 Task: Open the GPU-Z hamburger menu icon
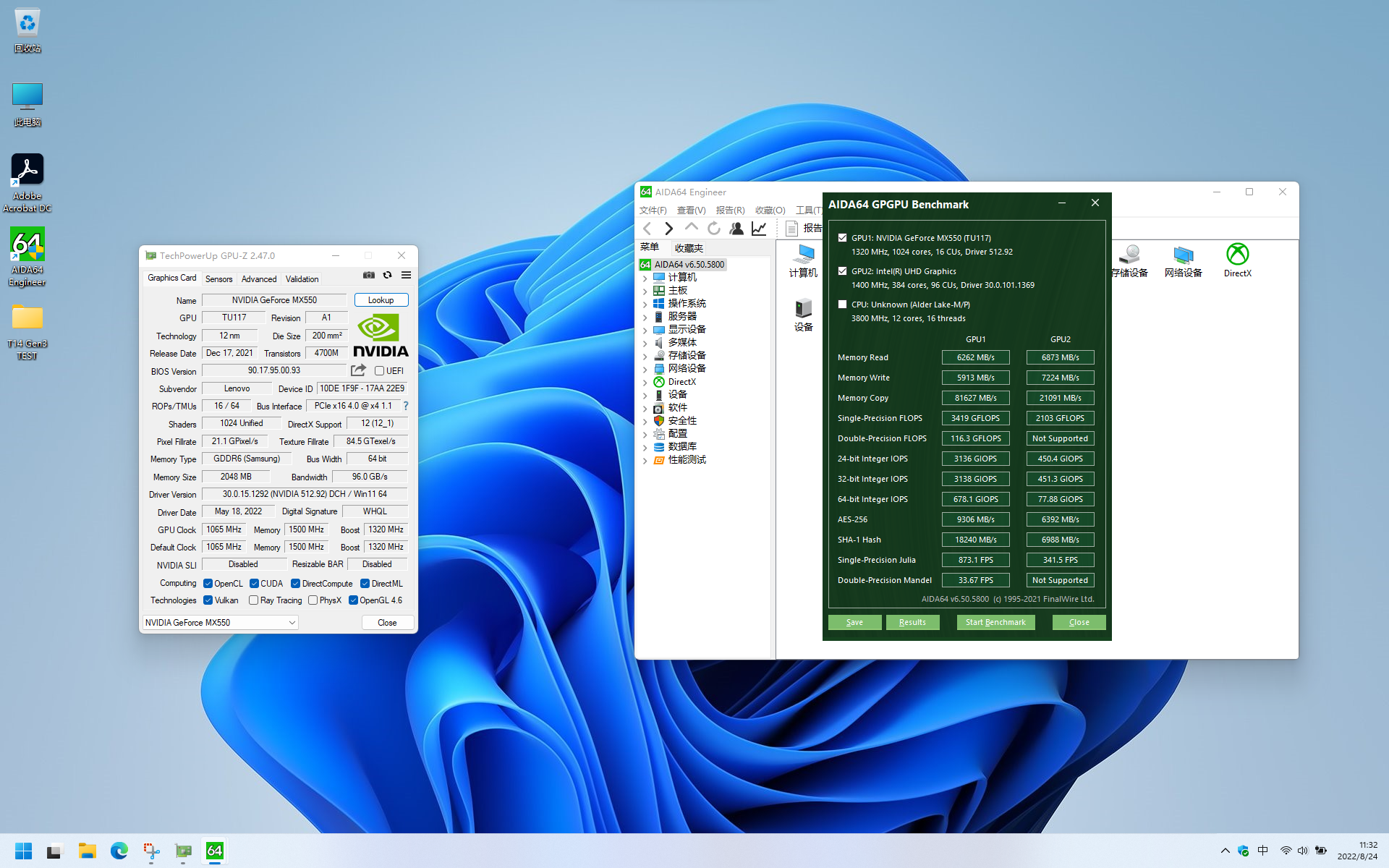tap(407, 275)
